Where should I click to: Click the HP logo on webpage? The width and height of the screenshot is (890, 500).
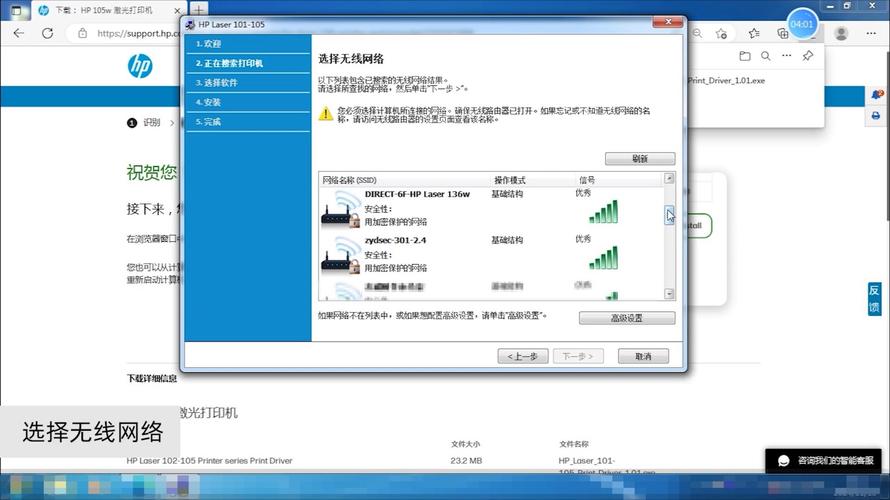tap(140, 66)
